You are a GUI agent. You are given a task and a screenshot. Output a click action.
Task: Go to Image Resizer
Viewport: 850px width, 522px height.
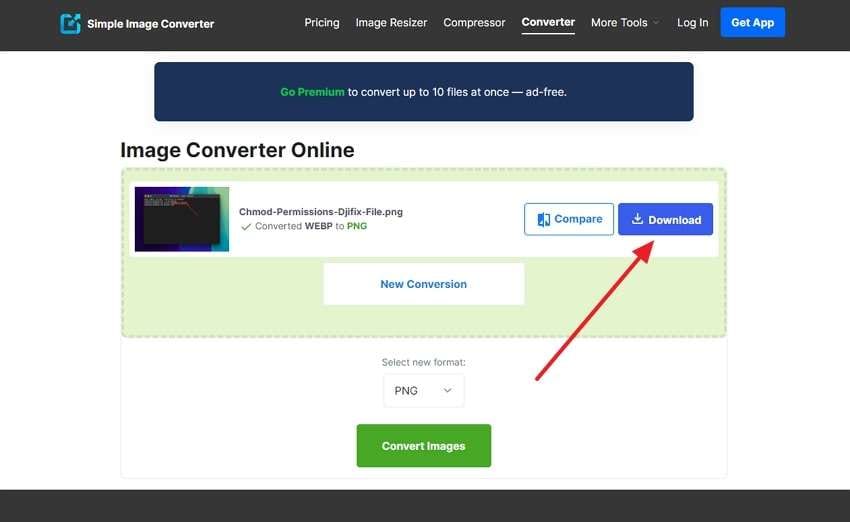point(391,23)
